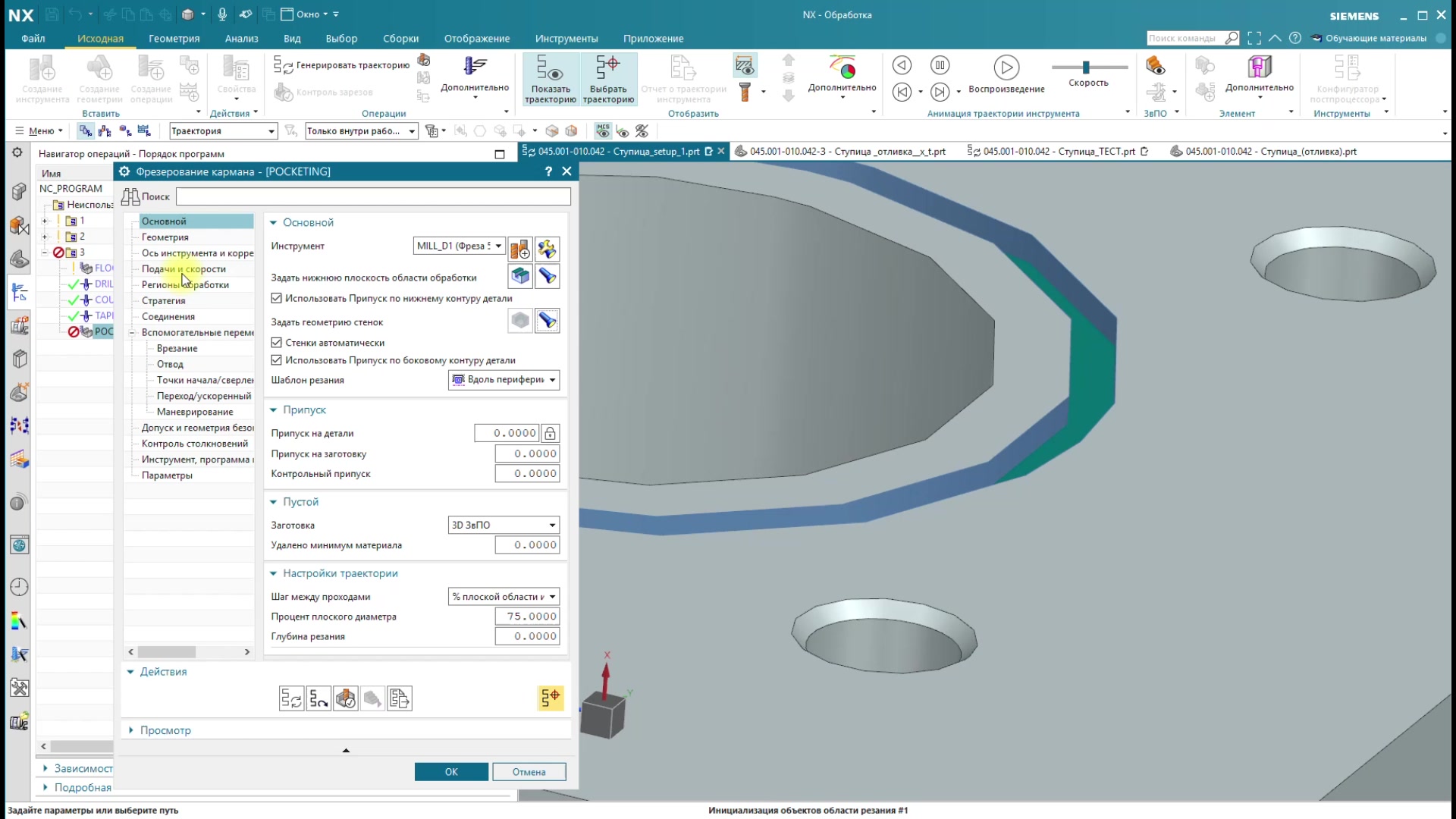The width and height of the screenshot is (1456, 819).
Task: Open Только внутри рабо... scope dropdown
Action: [362, 131]
